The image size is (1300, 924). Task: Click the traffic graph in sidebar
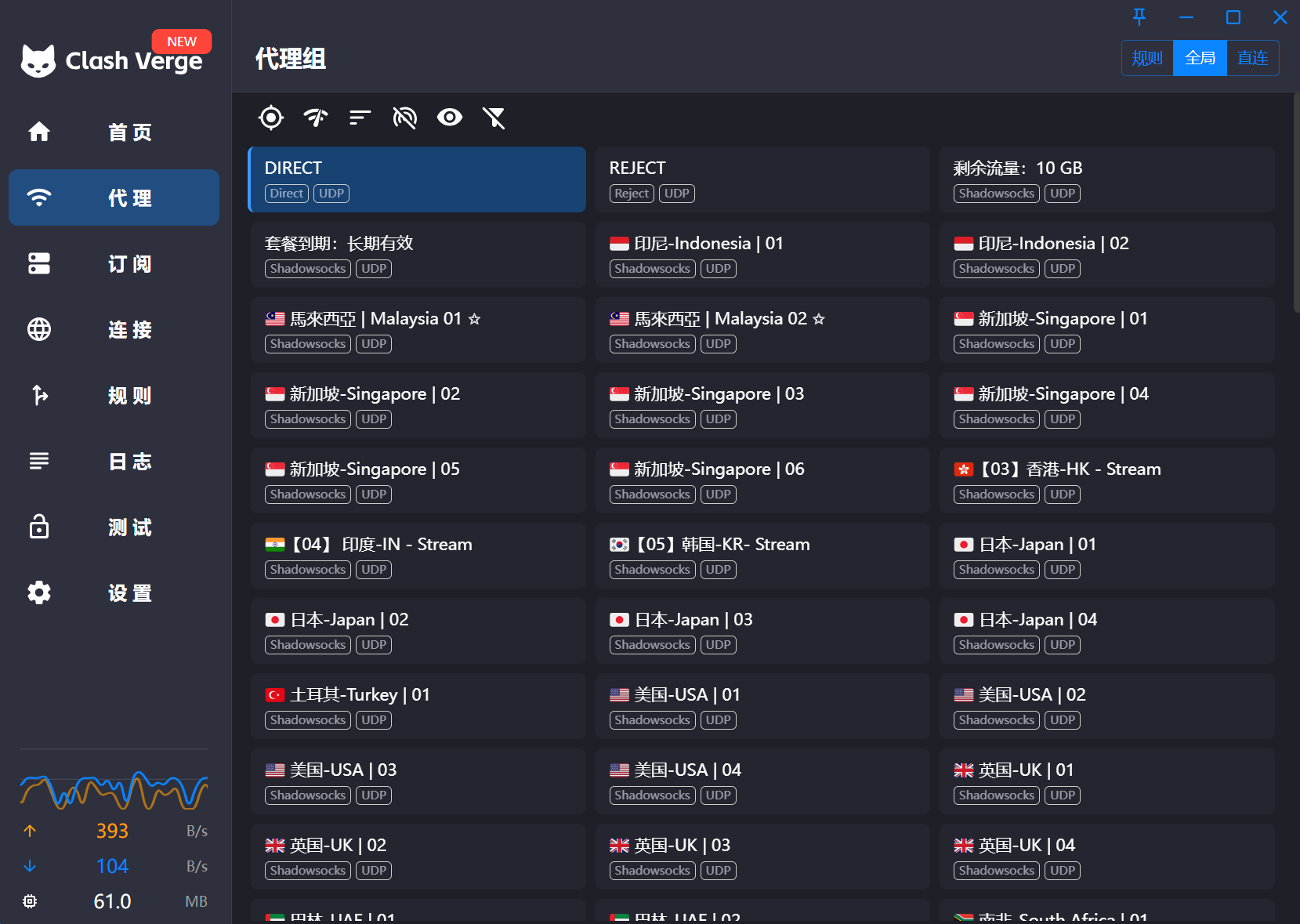point(114,790)
